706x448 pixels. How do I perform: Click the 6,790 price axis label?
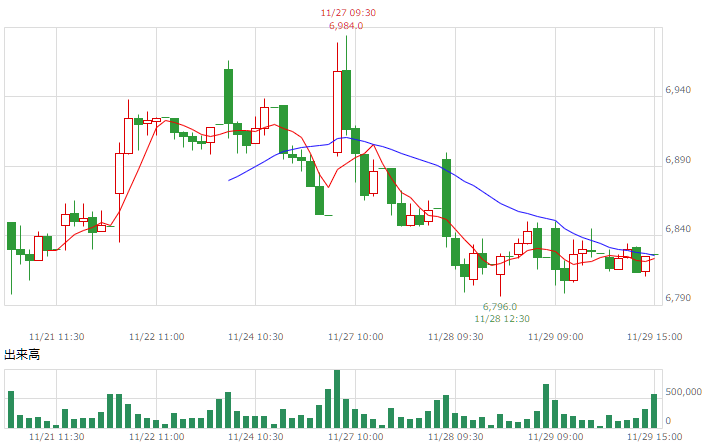coord(678,298)
